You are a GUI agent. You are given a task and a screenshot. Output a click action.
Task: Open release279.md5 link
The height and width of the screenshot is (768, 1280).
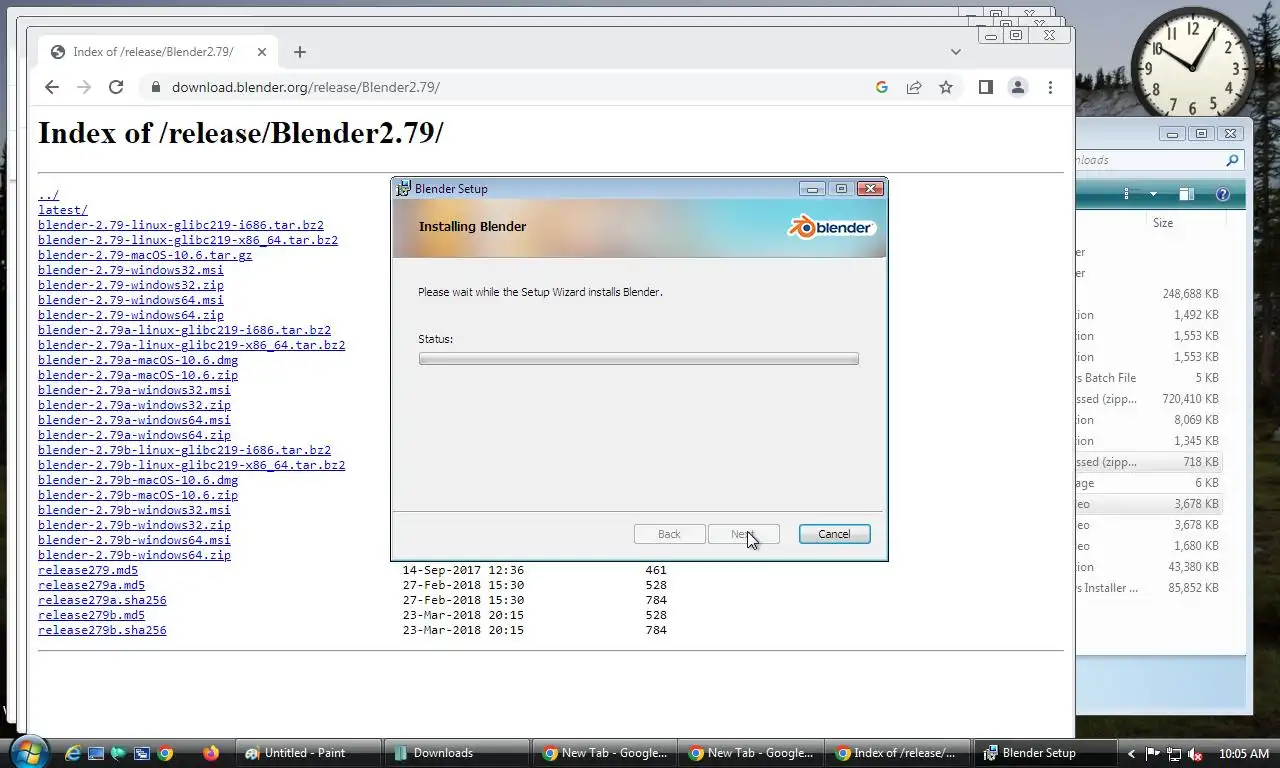(x=88, y=570)
